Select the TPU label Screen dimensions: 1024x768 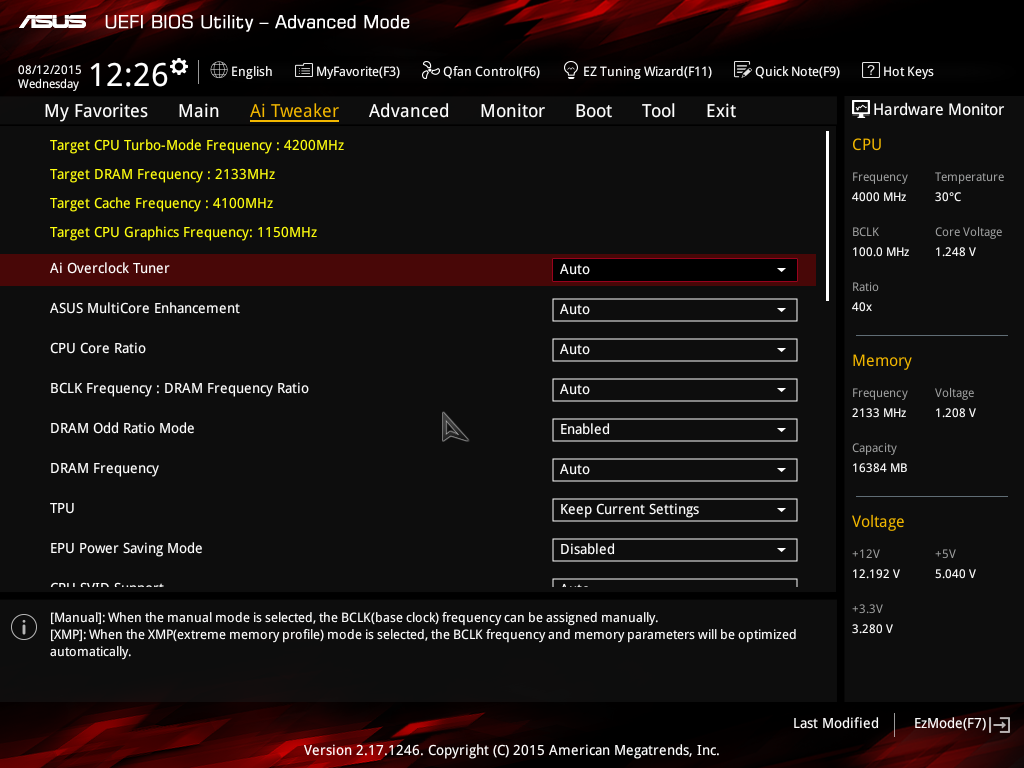click(x=62, y=508)
